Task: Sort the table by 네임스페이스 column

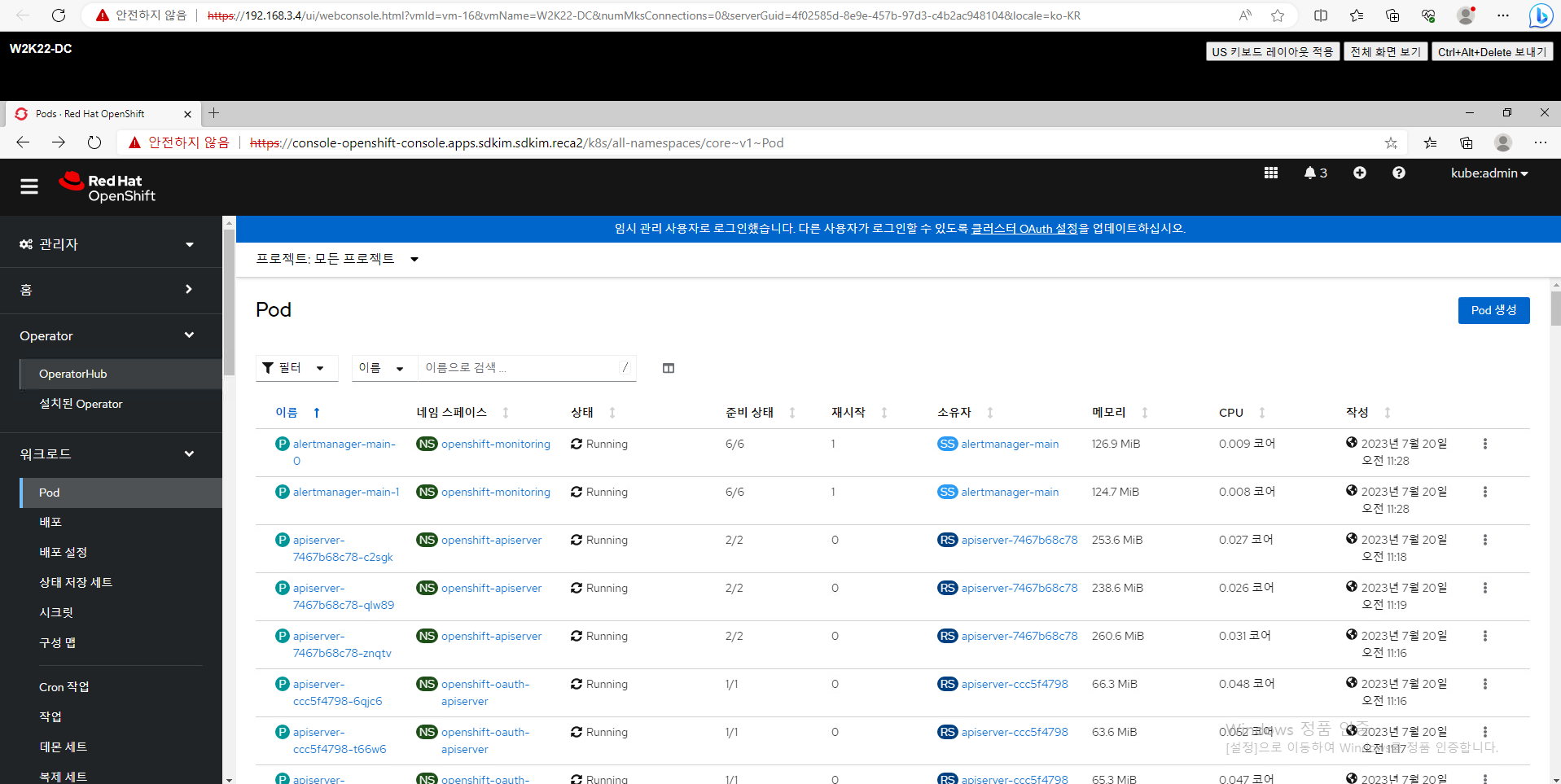Action: (x=463, y=413)
